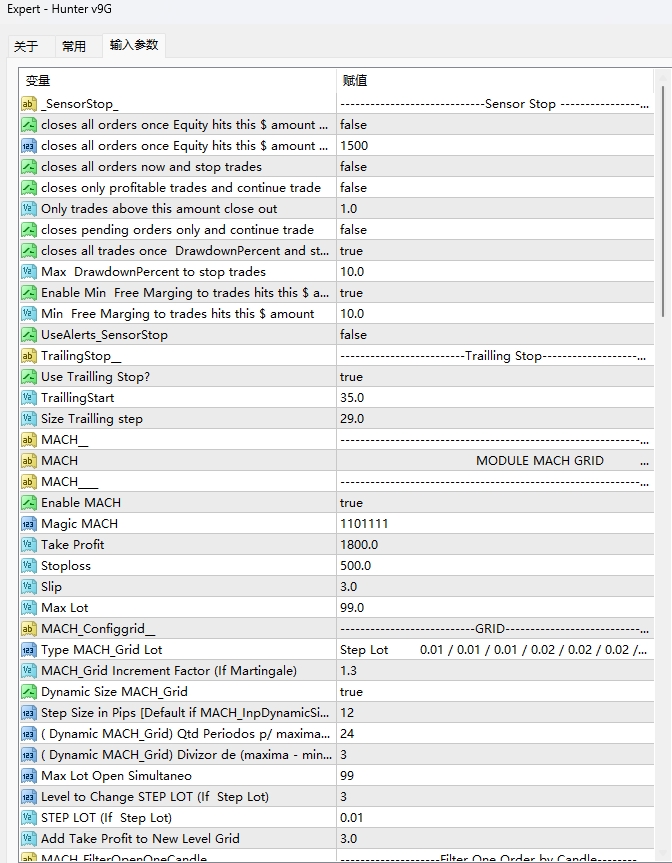Click the enum icon beside 'Type MACH_Grid Lot'
Viewport: 672px width, 863px height.
29,649
